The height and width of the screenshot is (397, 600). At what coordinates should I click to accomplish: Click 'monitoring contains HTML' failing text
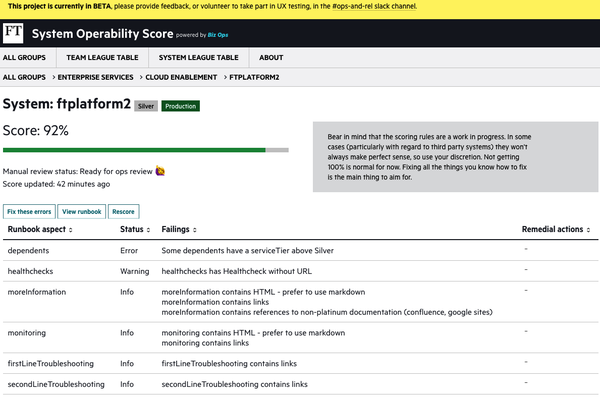(x=253, y=333)
